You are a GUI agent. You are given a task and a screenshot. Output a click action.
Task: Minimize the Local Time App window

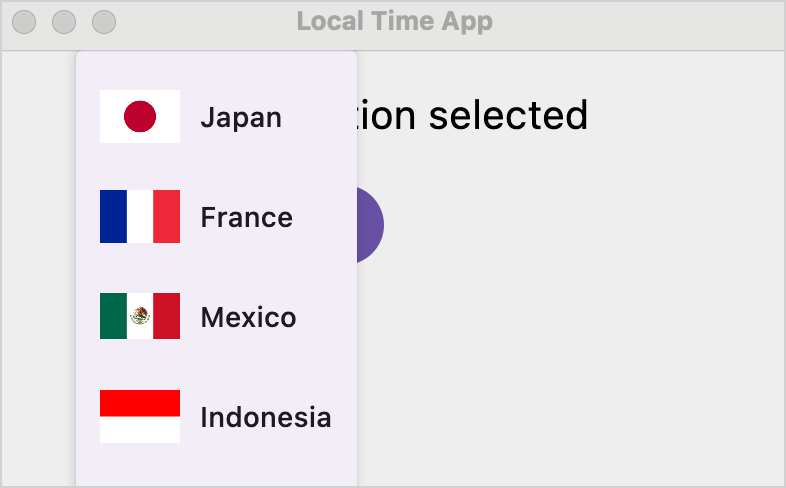pos(64,21)
